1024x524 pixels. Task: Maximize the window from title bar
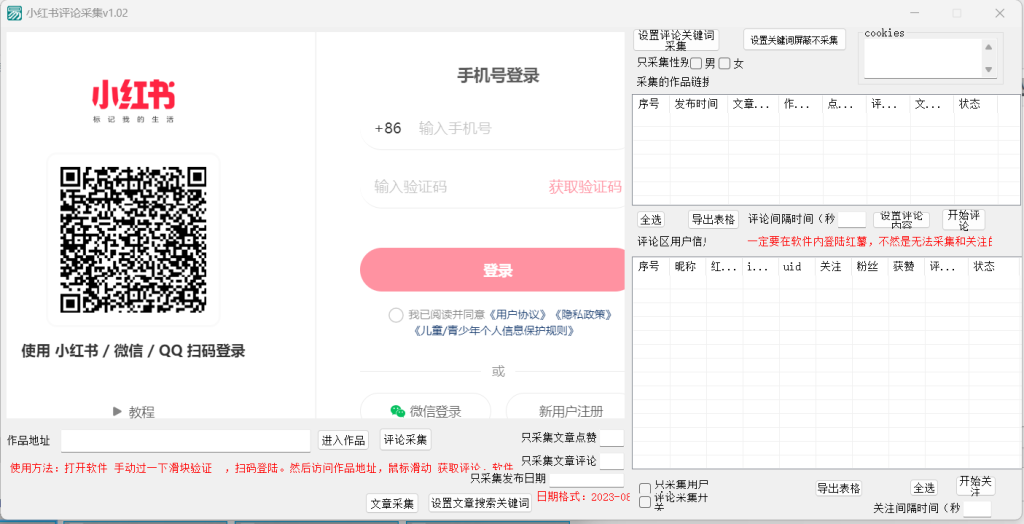point(956,13)
